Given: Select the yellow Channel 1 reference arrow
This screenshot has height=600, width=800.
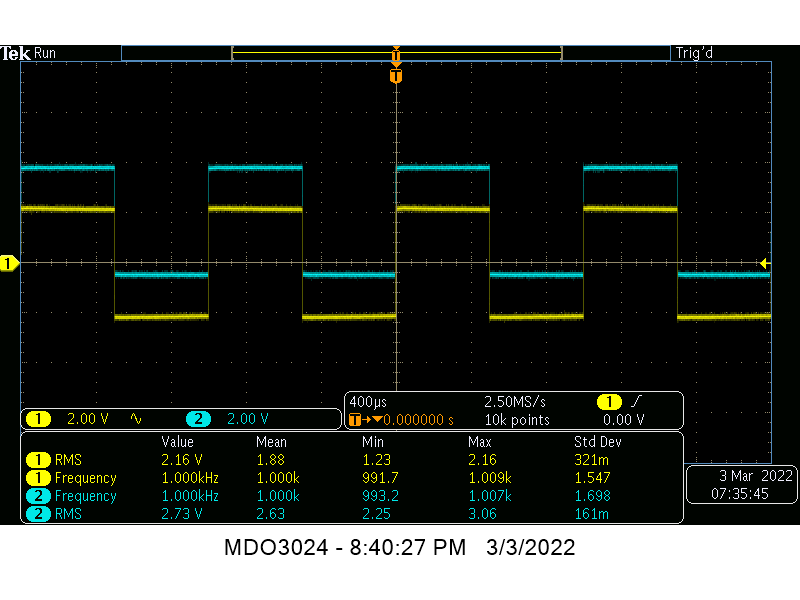Looking at the screenshot, I should [9, 262].
